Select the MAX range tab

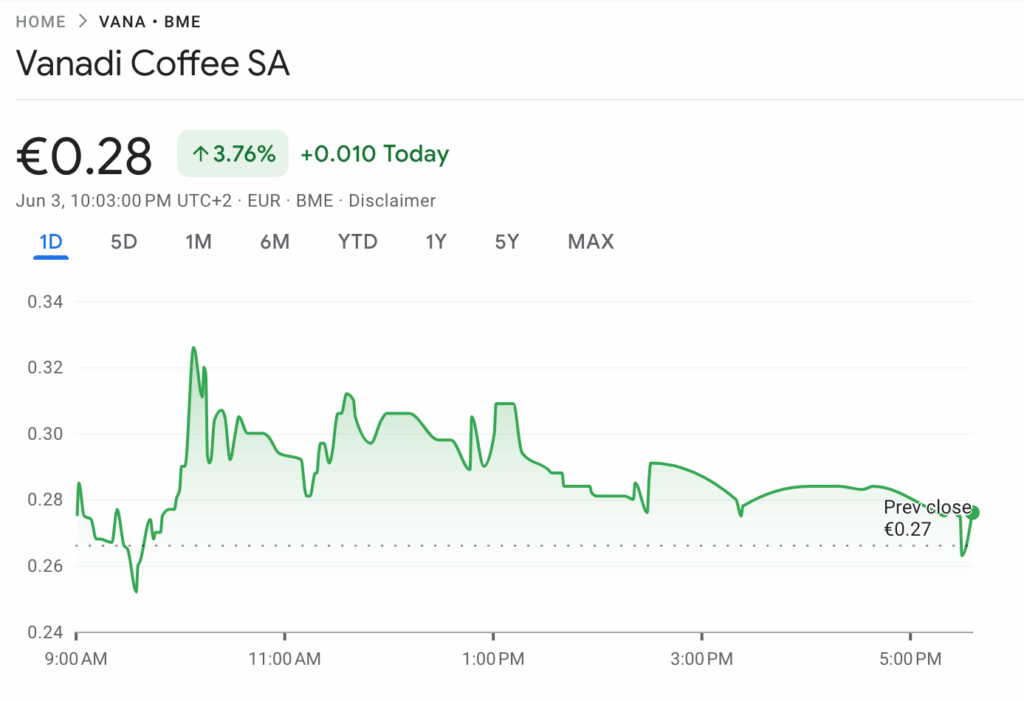pyautogui.click(x=590, y=242)
